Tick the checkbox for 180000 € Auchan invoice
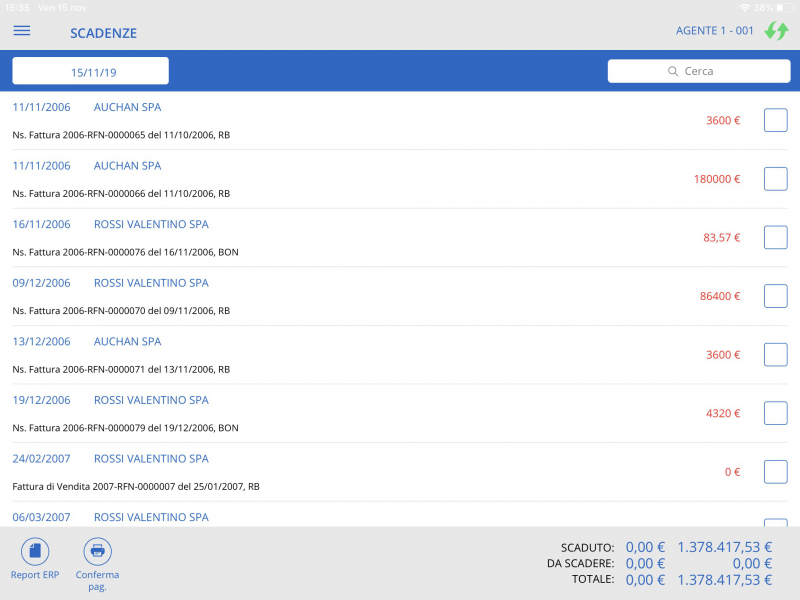 775,179
